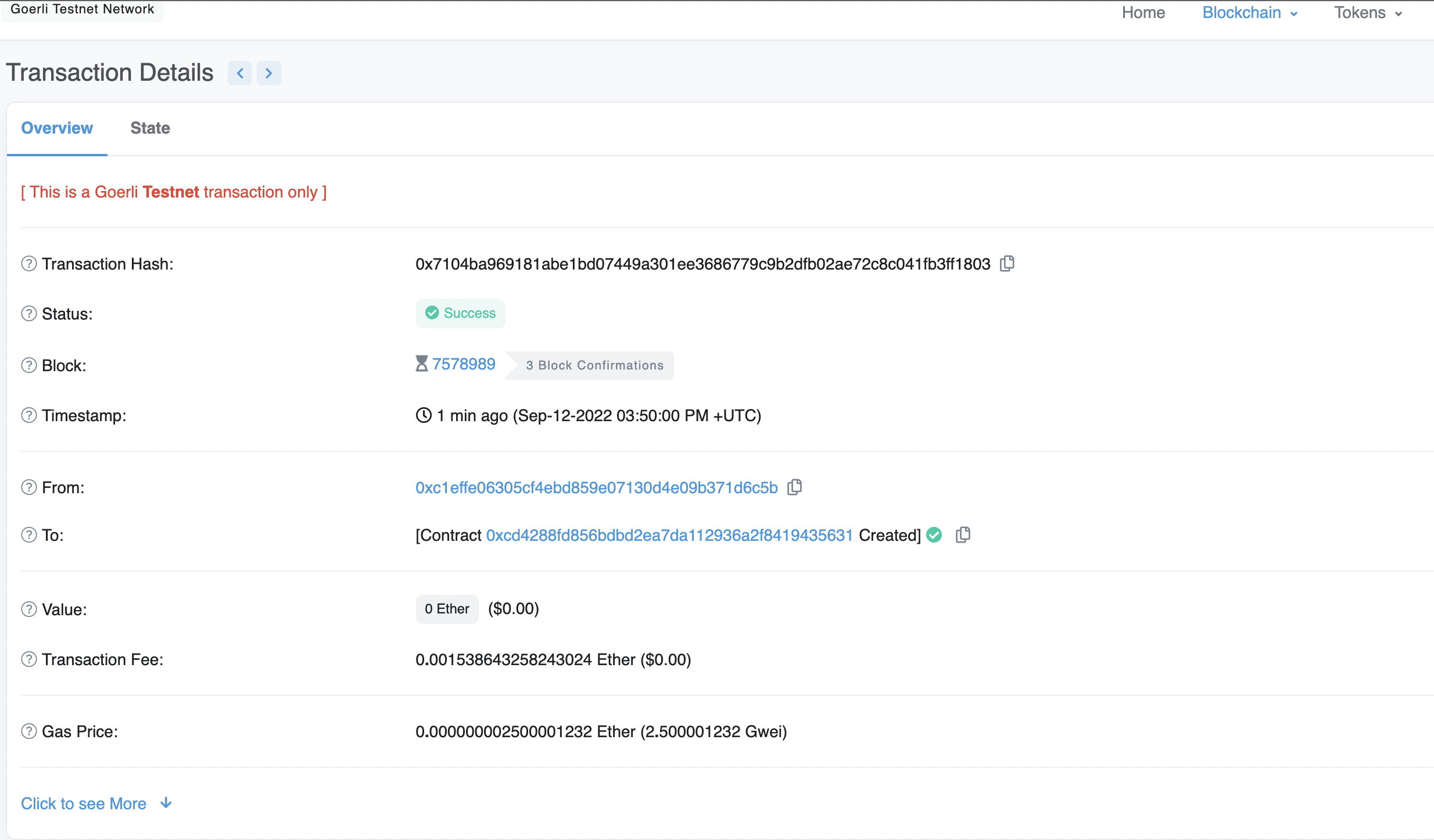This screenshot has height=840, width=1434.
Task: Select the Overview tab
Action: tap(57, 128)
